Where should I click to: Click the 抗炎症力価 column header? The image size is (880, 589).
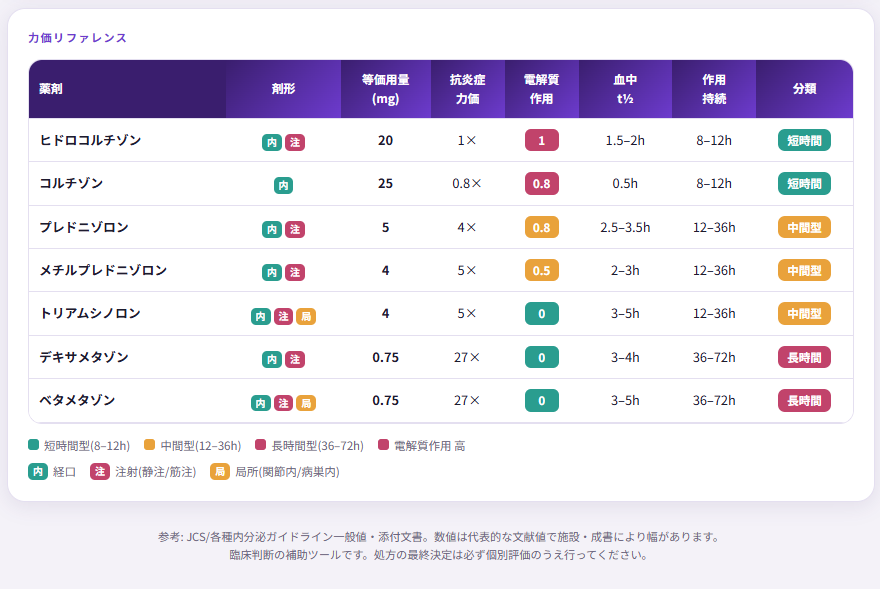[468, 89]
